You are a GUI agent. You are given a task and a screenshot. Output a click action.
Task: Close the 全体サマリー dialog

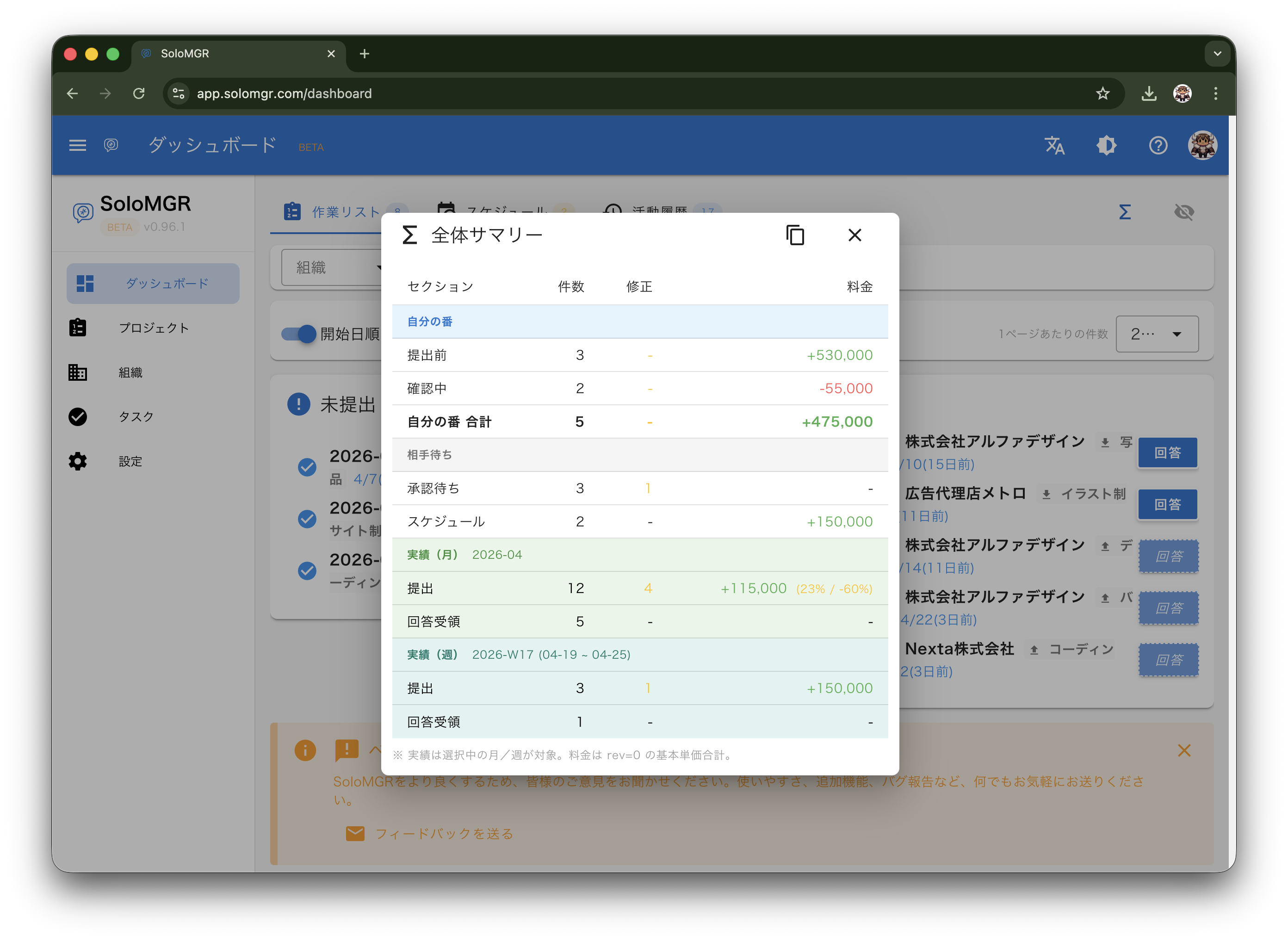[854, 235]
